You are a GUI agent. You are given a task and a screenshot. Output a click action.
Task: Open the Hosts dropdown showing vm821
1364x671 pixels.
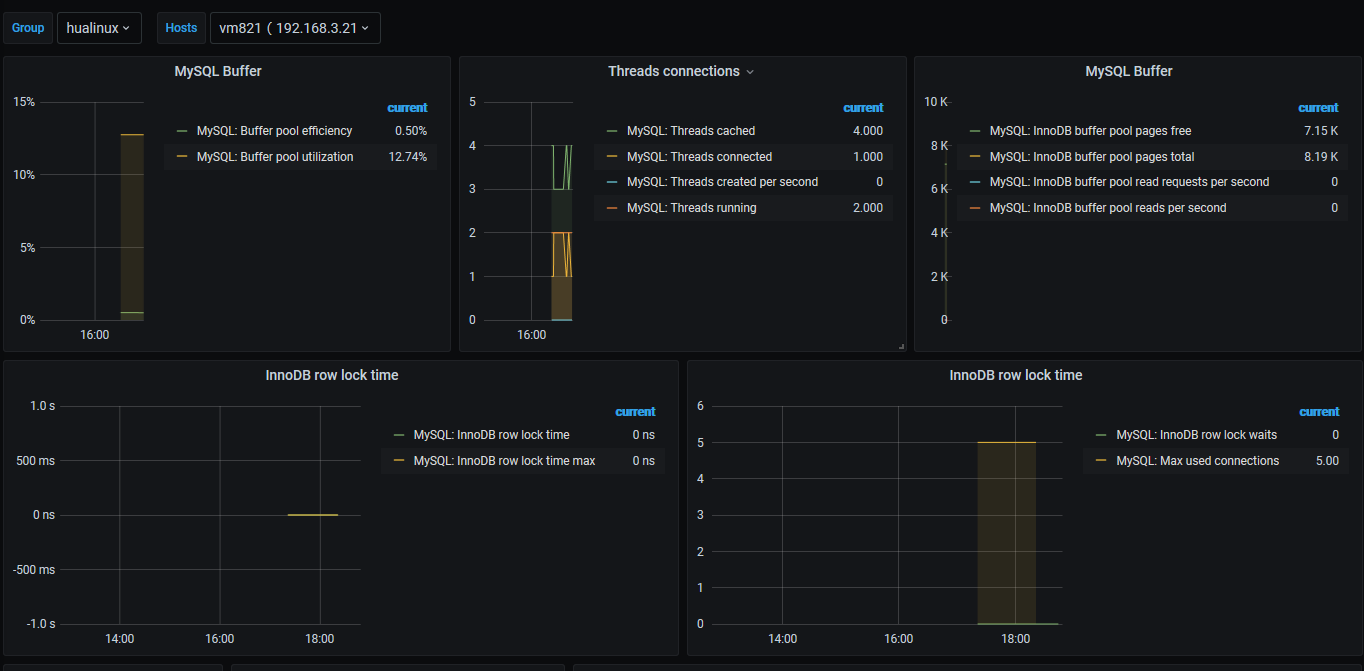tap(295, 28)
